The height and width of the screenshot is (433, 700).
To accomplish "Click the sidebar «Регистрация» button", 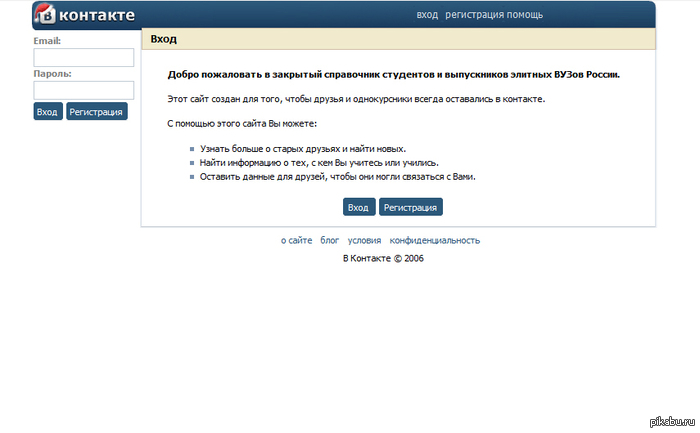I will pos(97,111).
